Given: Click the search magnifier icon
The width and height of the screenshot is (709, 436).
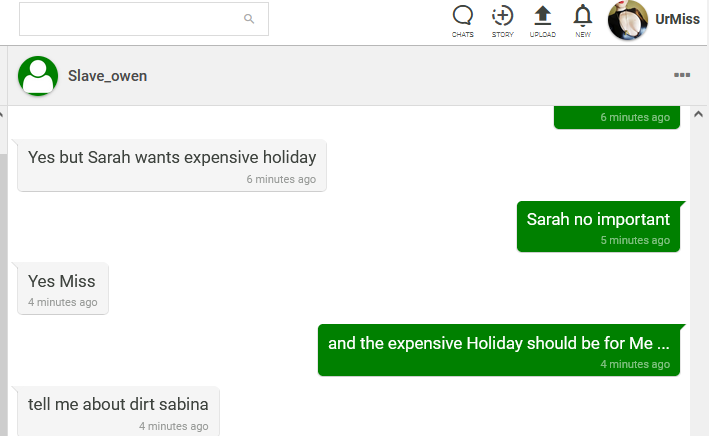Looking at the screenshot, I should pos(249,19).
